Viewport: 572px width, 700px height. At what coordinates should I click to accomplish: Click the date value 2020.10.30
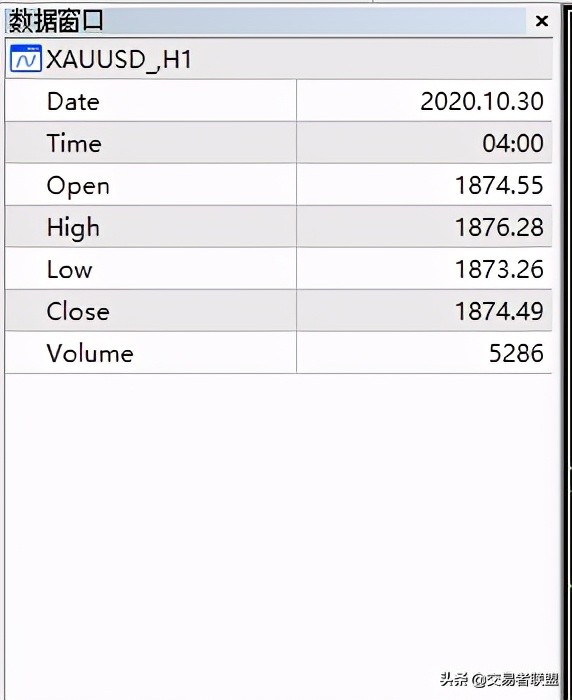482,101
